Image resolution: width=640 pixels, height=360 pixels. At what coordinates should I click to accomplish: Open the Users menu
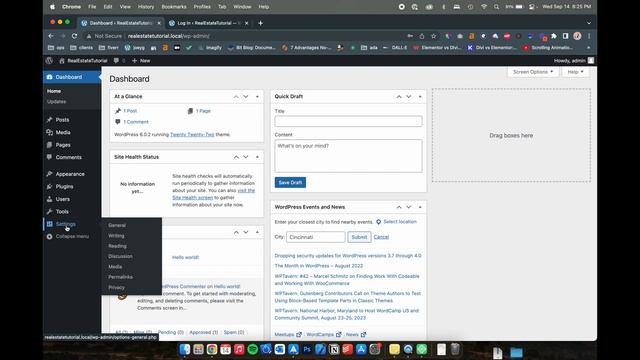[62, 199]
